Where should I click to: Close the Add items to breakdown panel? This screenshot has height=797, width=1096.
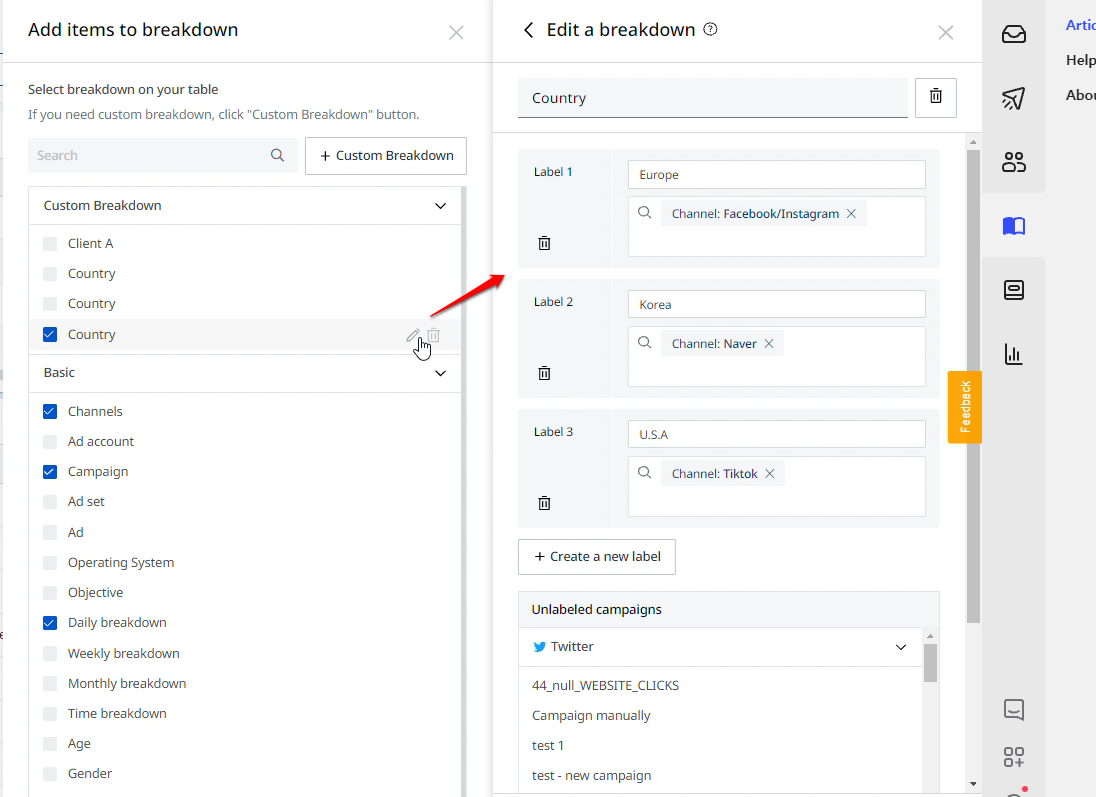click(x=456, y=33)
